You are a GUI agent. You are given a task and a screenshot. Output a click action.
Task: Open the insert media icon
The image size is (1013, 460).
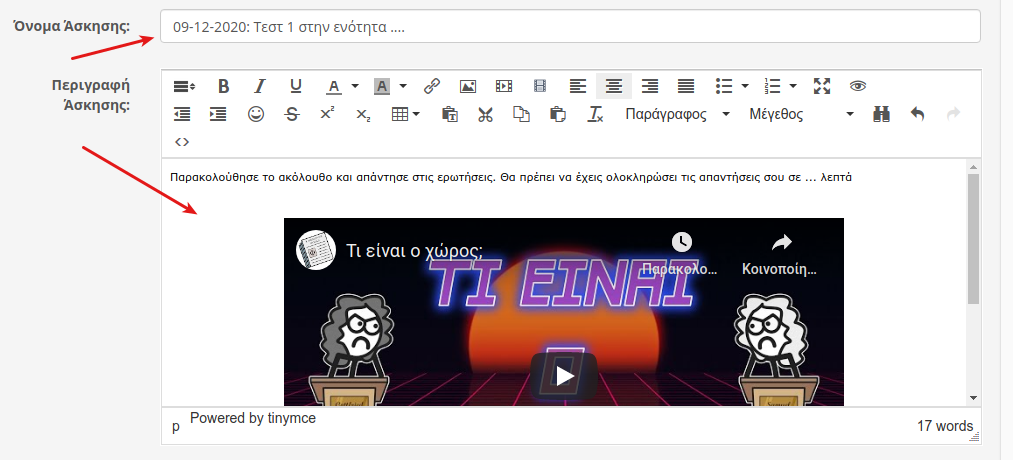click(x=504, y=86)
